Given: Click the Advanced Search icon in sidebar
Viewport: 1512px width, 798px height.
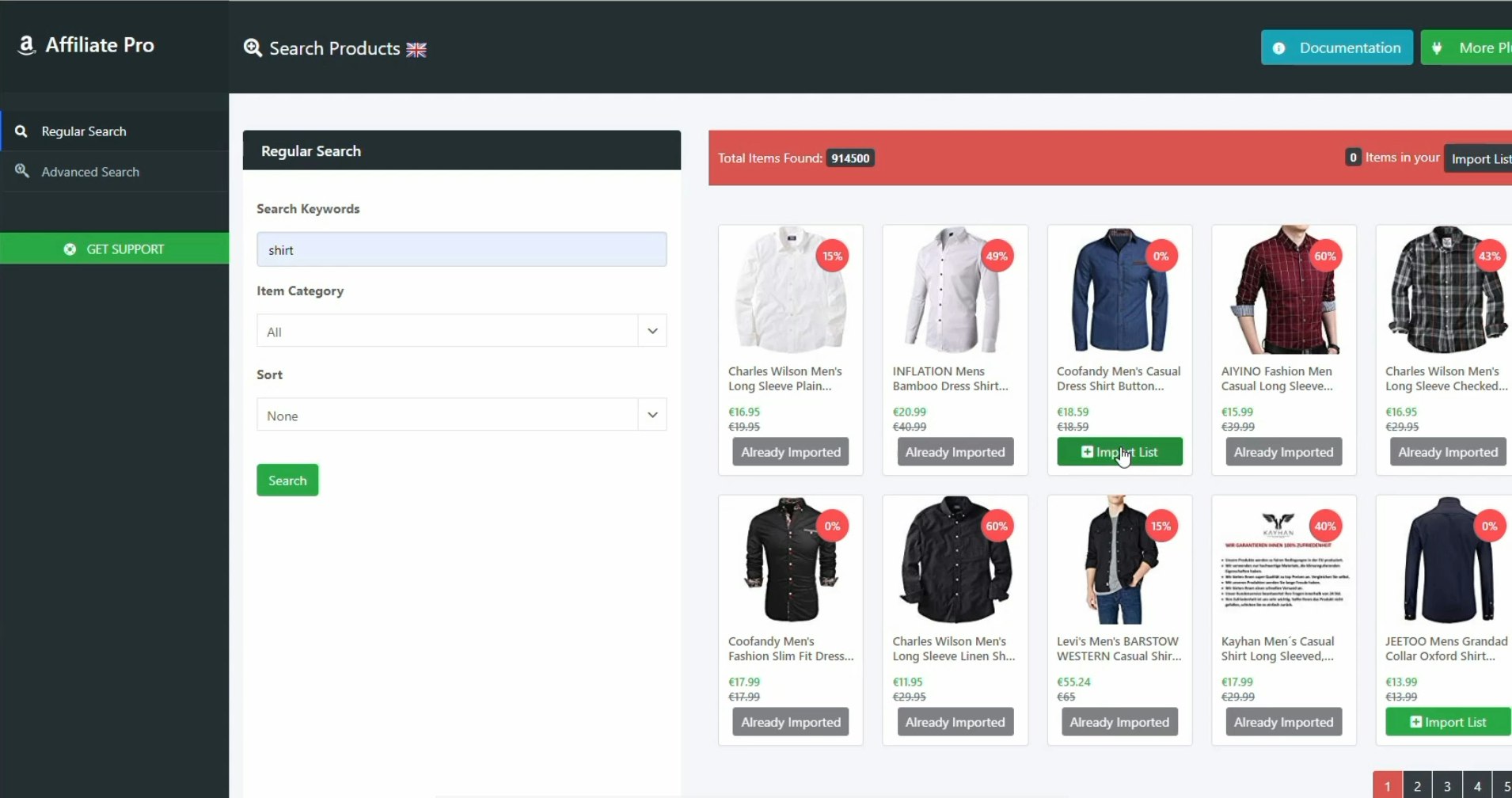Looking at the screenshot, I should pyautogui.click(x=21, y=171).
